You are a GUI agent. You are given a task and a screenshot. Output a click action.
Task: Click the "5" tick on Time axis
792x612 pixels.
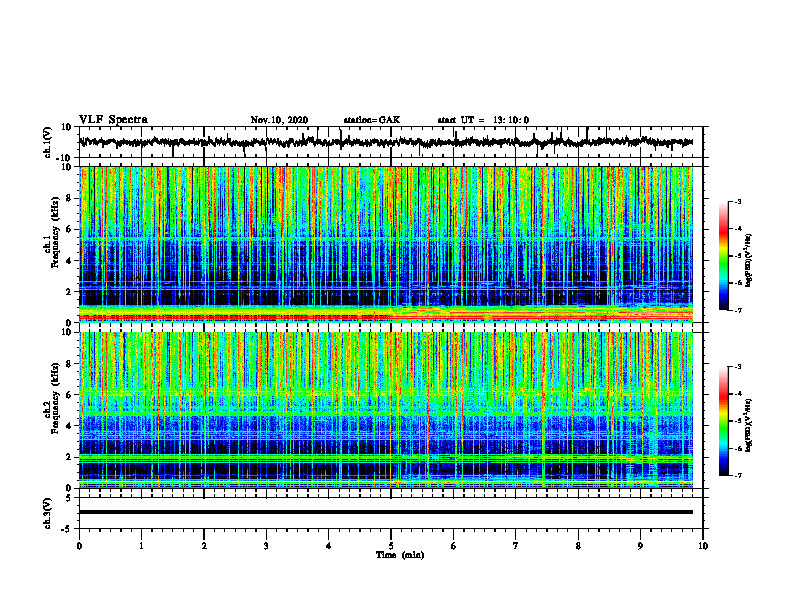tap(391, 546)
